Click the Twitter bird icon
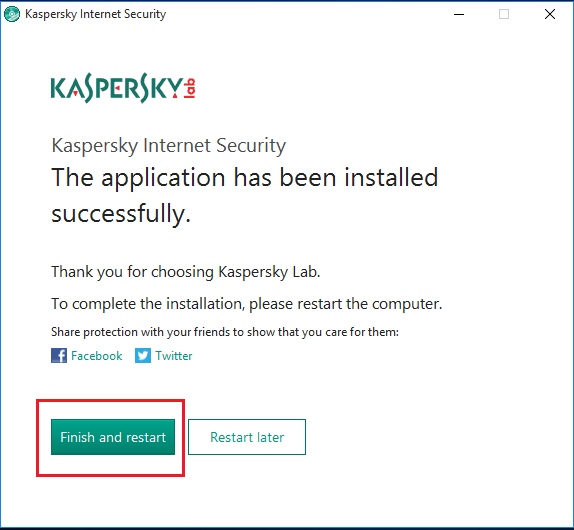The image size is (574, 530). (143, 355)
